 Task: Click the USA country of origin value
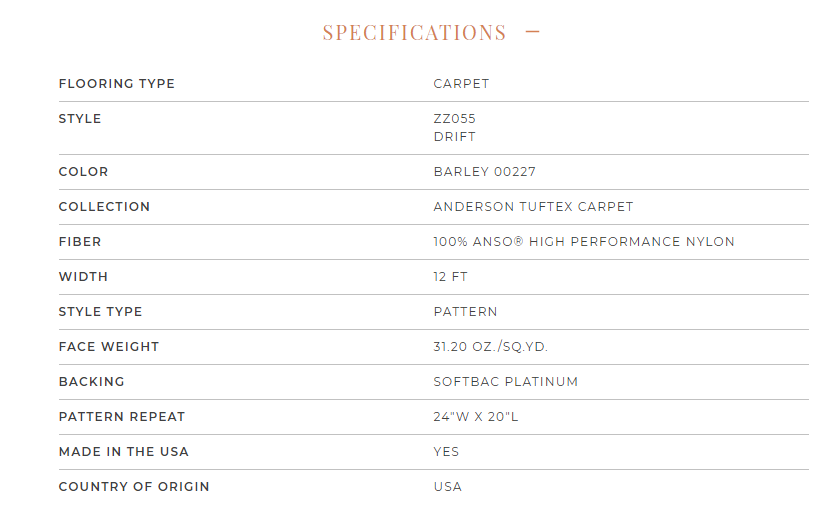point(447,487)
